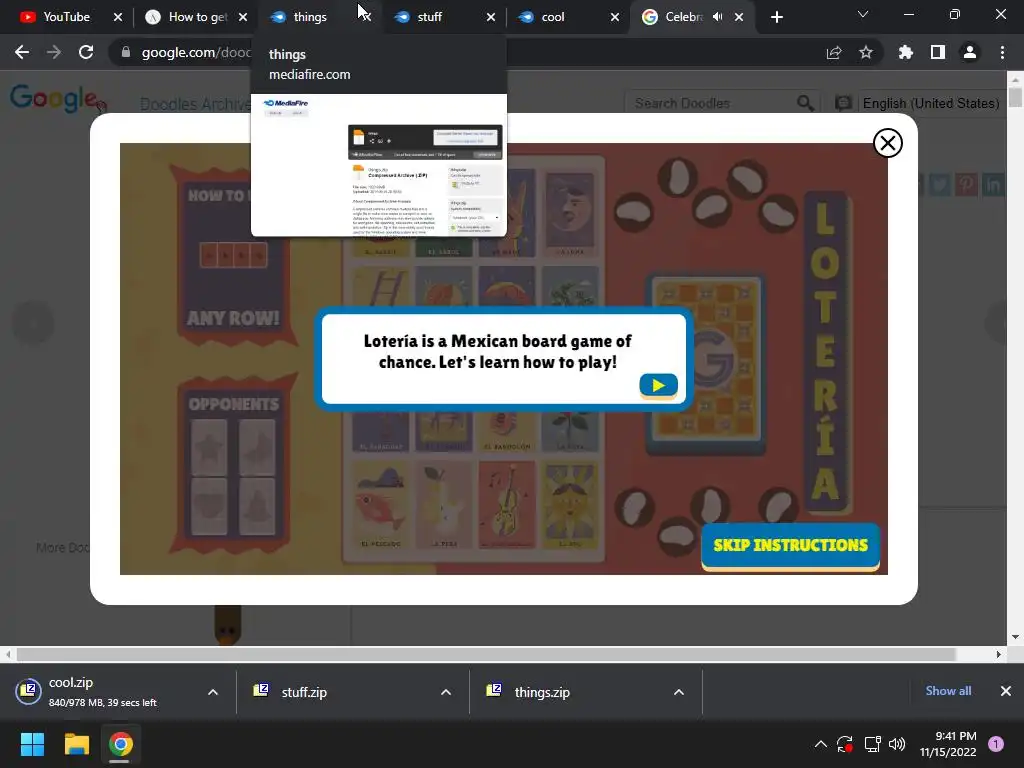
Task: Open the volume speaker tray icon
Action: point(897,744)
